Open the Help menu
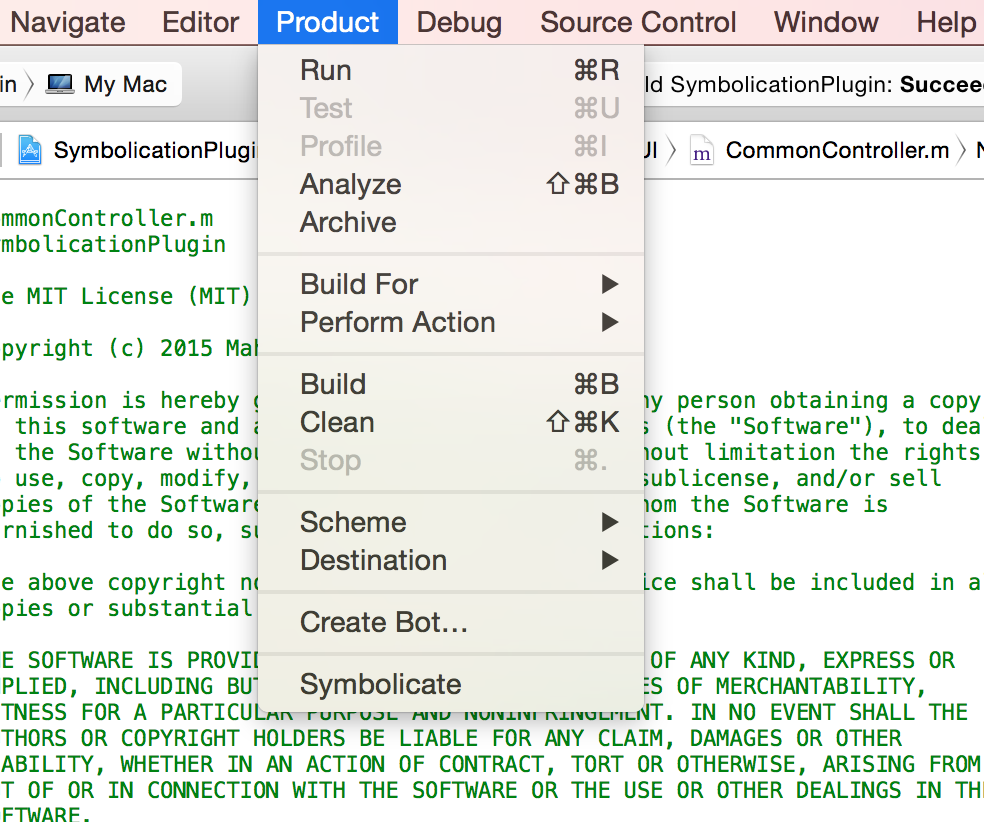 tap(946, 23)
